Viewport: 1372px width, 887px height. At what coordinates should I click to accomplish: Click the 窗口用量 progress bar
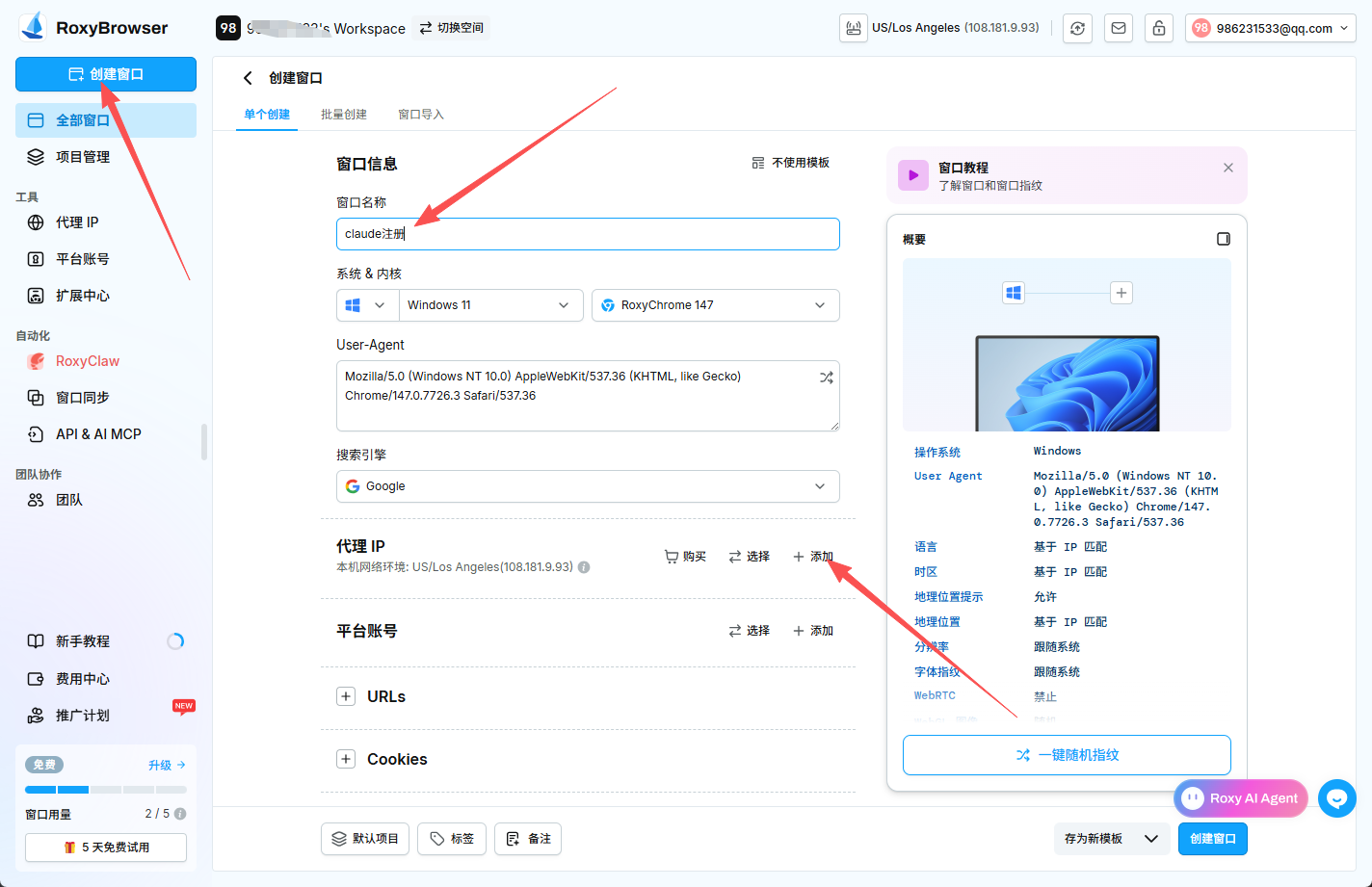pyautogui.click(x=106, y=790)
